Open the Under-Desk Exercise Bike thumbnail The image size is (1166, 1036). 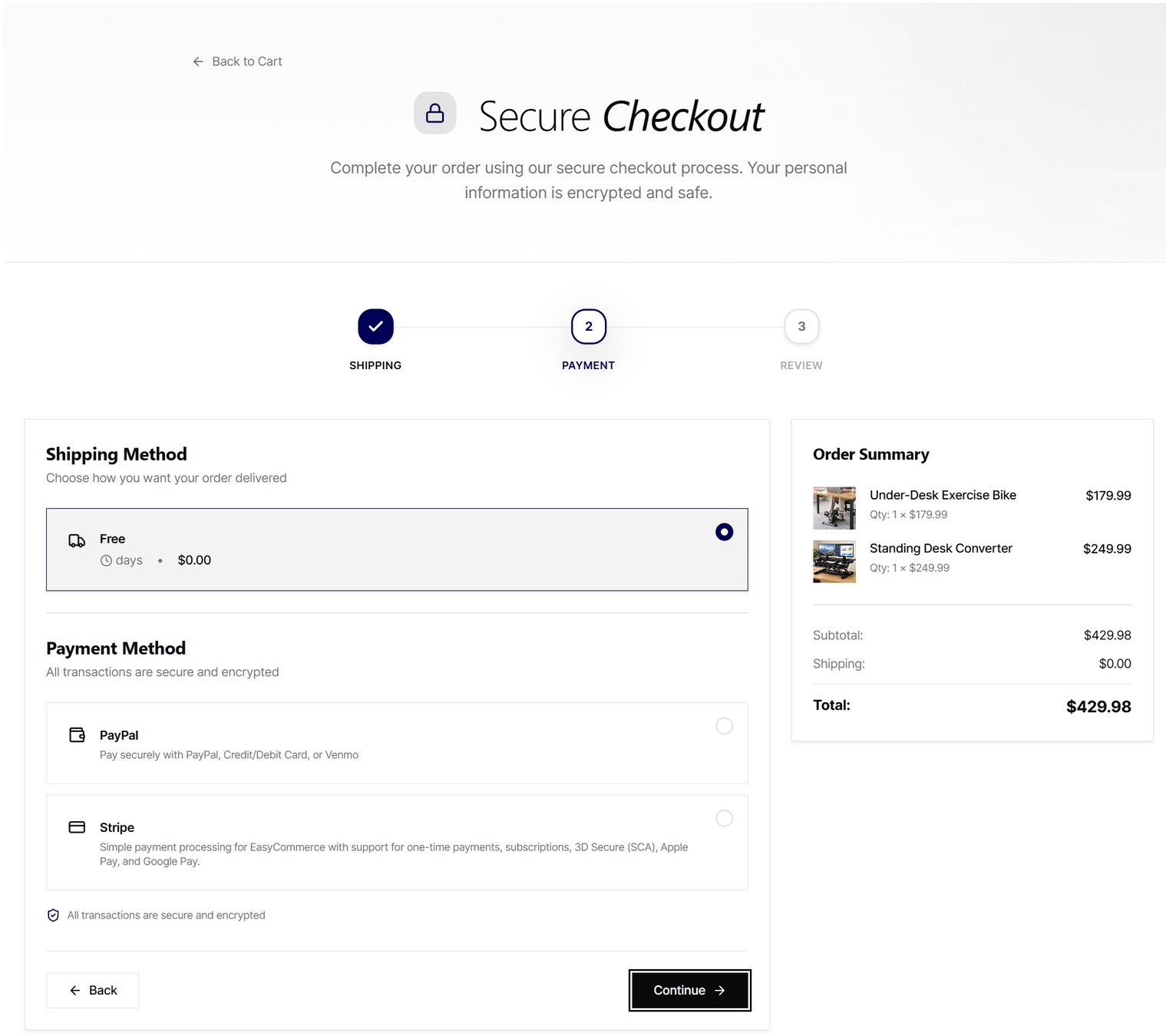(x=834, y=508)
